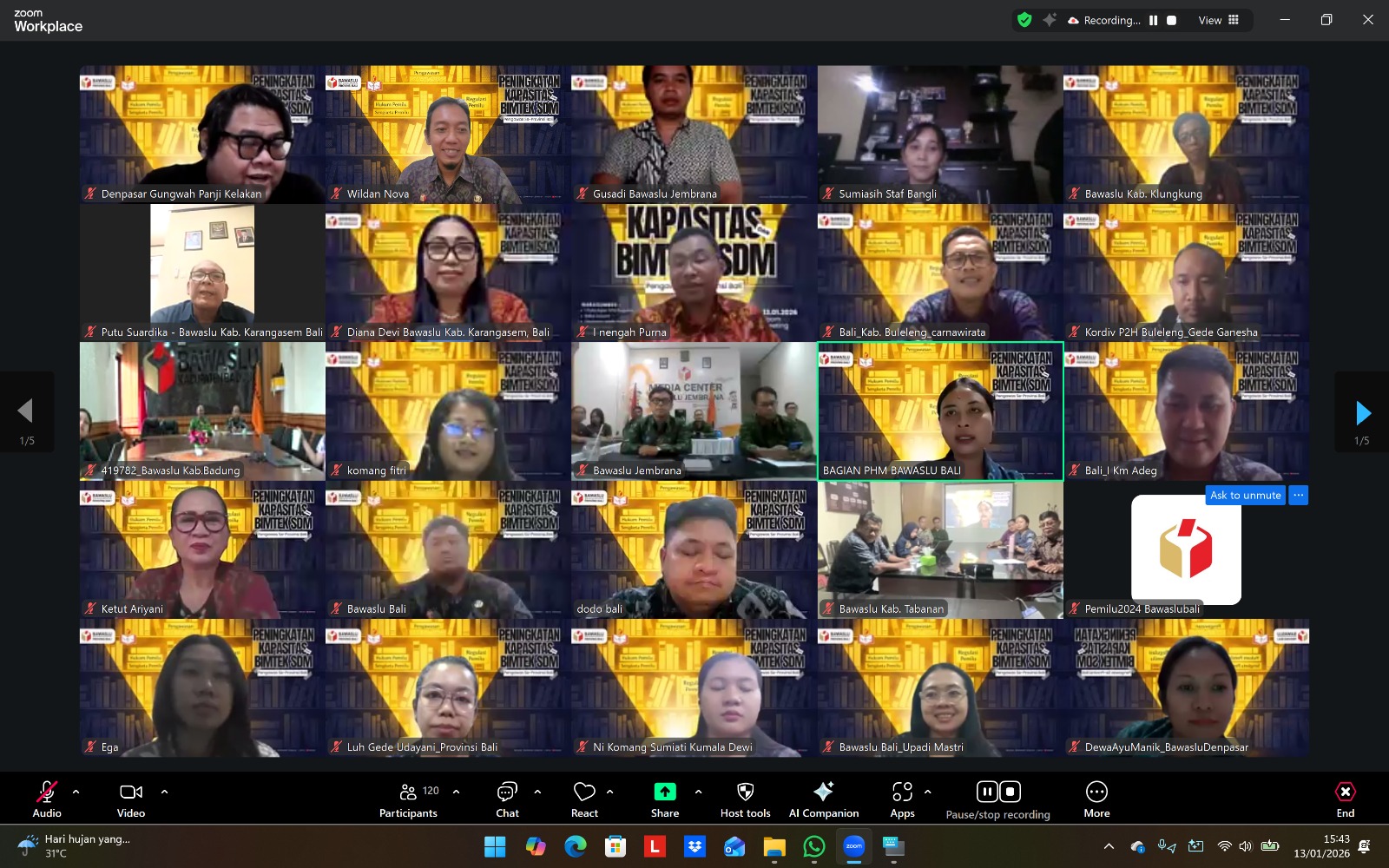Click Ask to unmute button
This screenshot has width=1389, height=868.
click(x=1245, y=496)
